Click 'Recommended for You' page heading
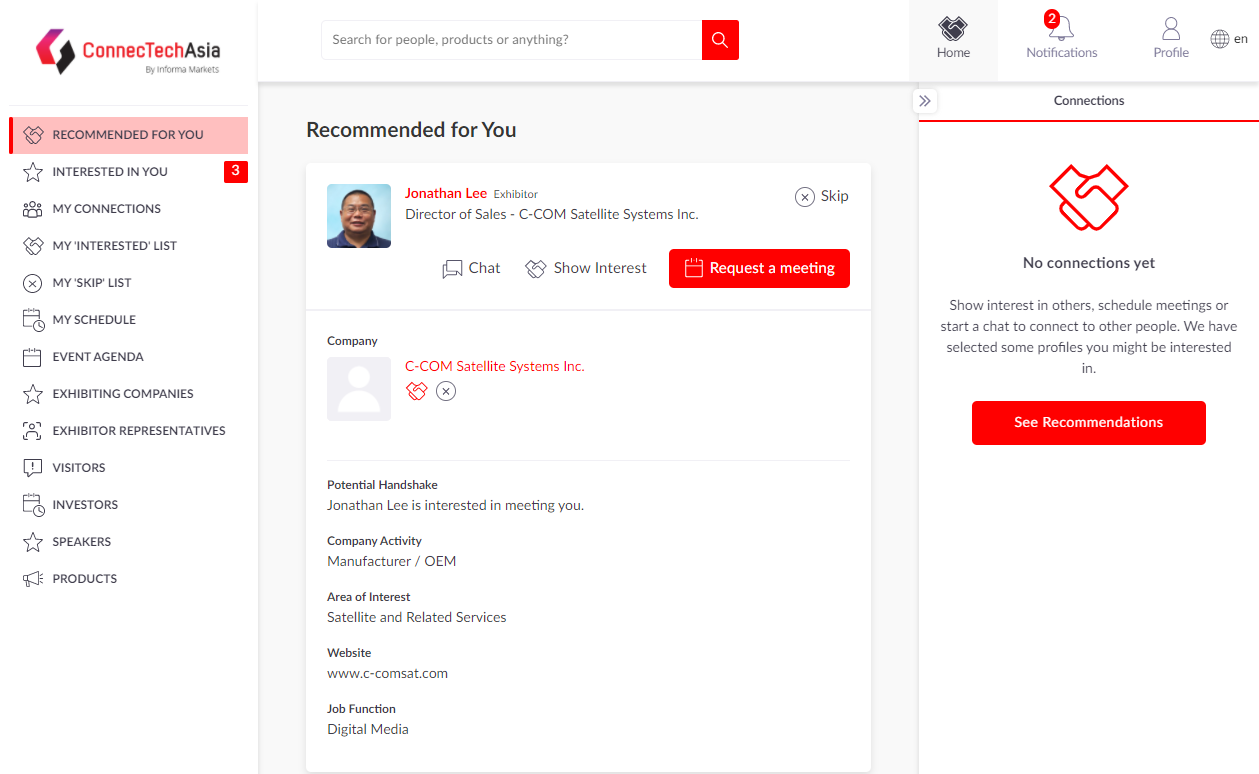This screenshot has height=774, width=1259. tap(411, 130)
